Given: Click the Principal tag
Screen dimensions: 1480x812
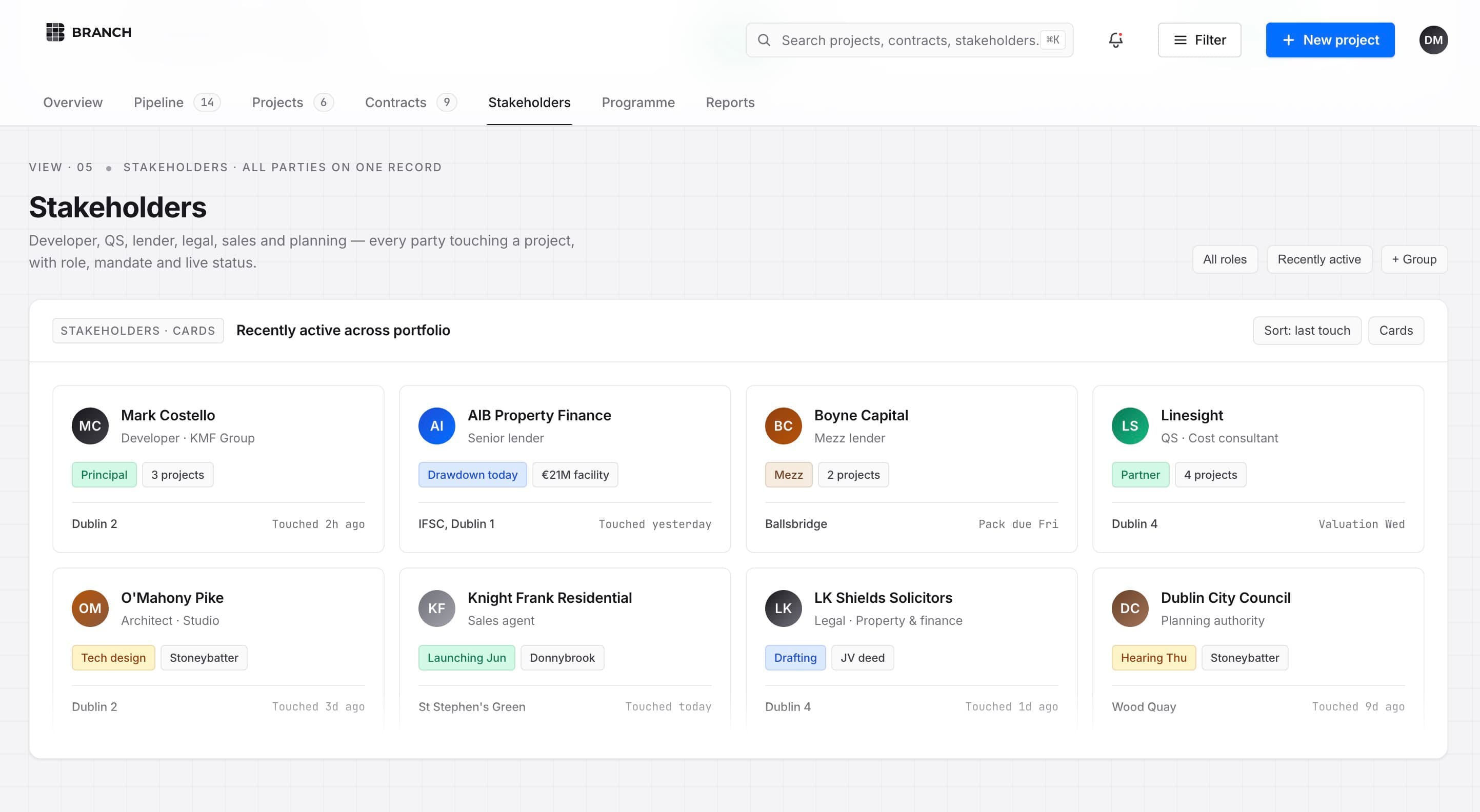Looking at the screenshot, I should point(104,475).
